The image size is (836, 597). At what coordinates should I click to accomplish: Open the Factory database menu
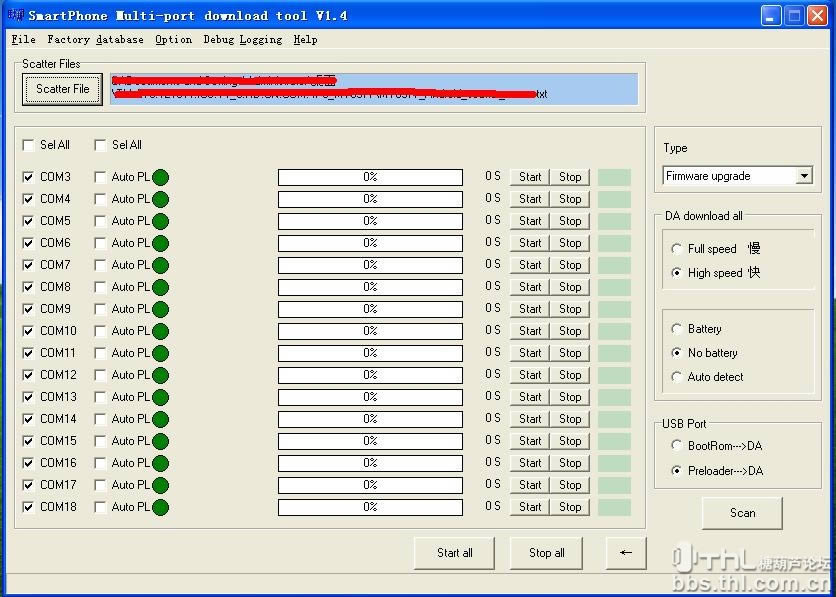(95, 40)
